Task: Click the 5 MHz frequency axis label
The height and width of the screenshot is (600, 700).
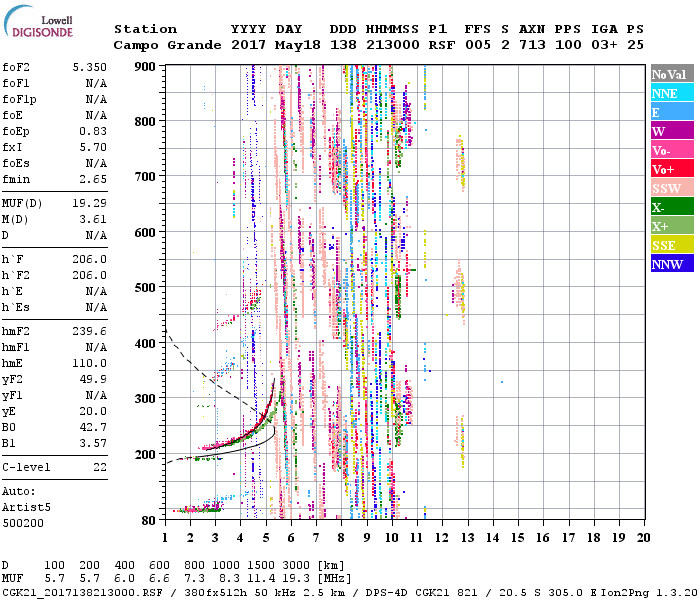Action: coord(266,538)
